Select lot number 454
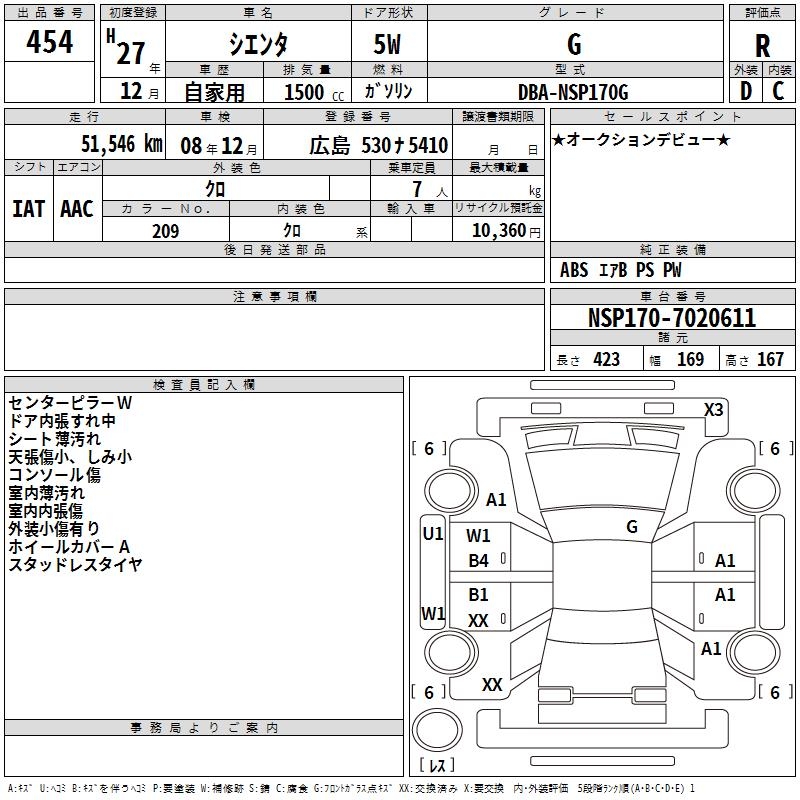 click(x=49, y=41)
